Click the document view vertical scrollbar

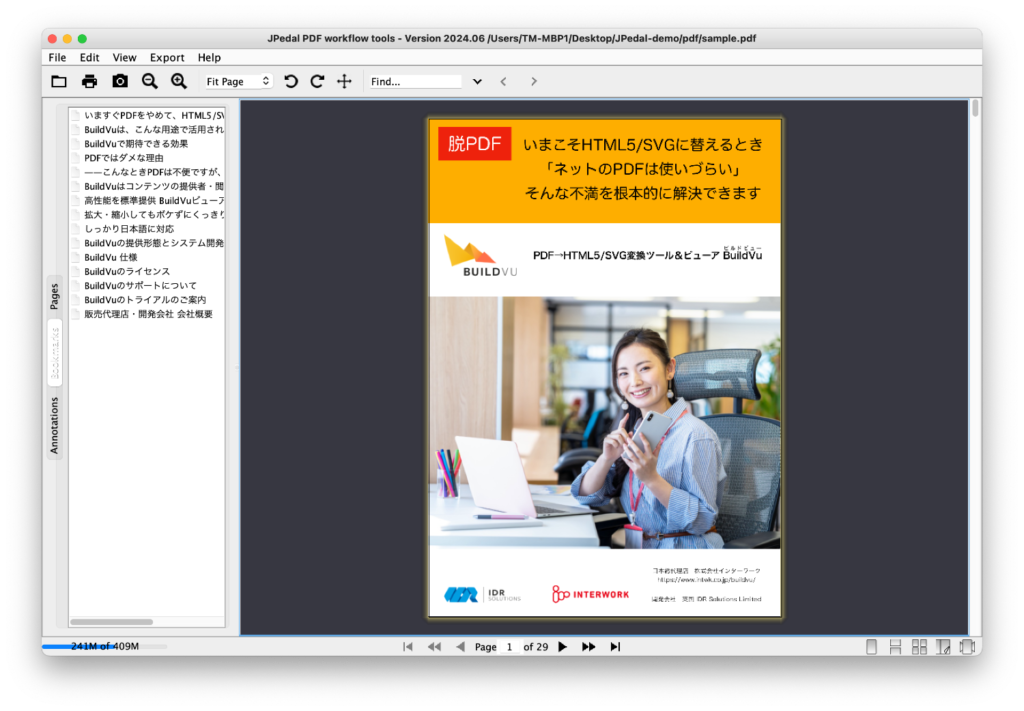[975, 108]
